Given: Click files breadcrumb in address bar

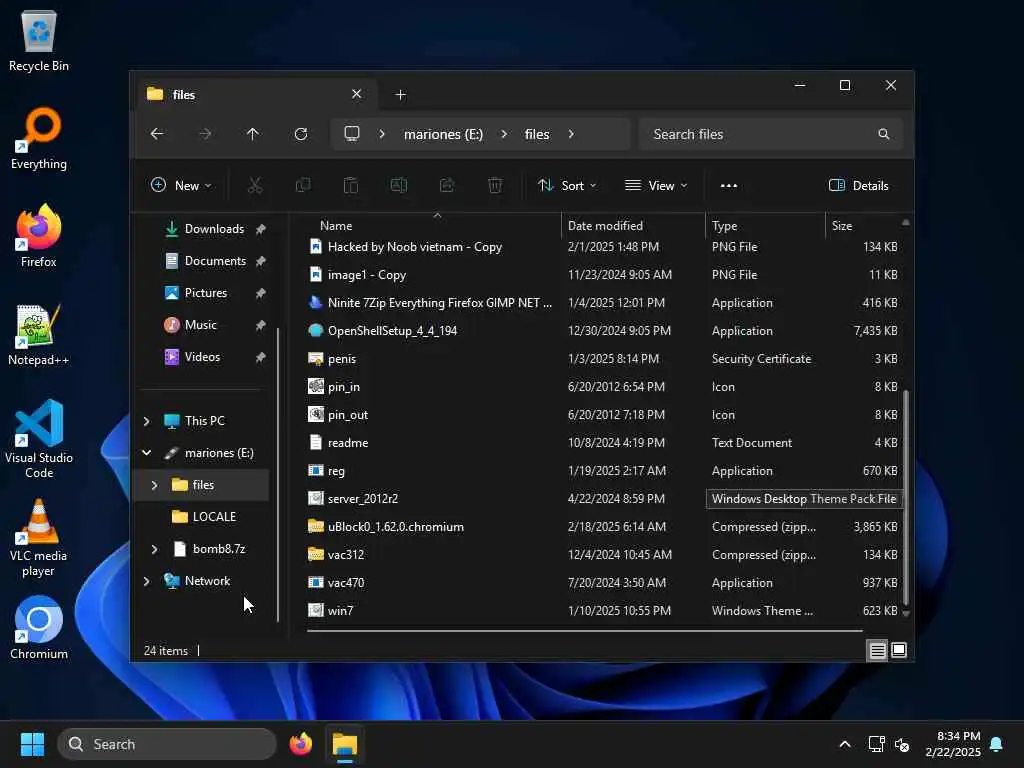Looking at the screenshot, I should 537,134.
